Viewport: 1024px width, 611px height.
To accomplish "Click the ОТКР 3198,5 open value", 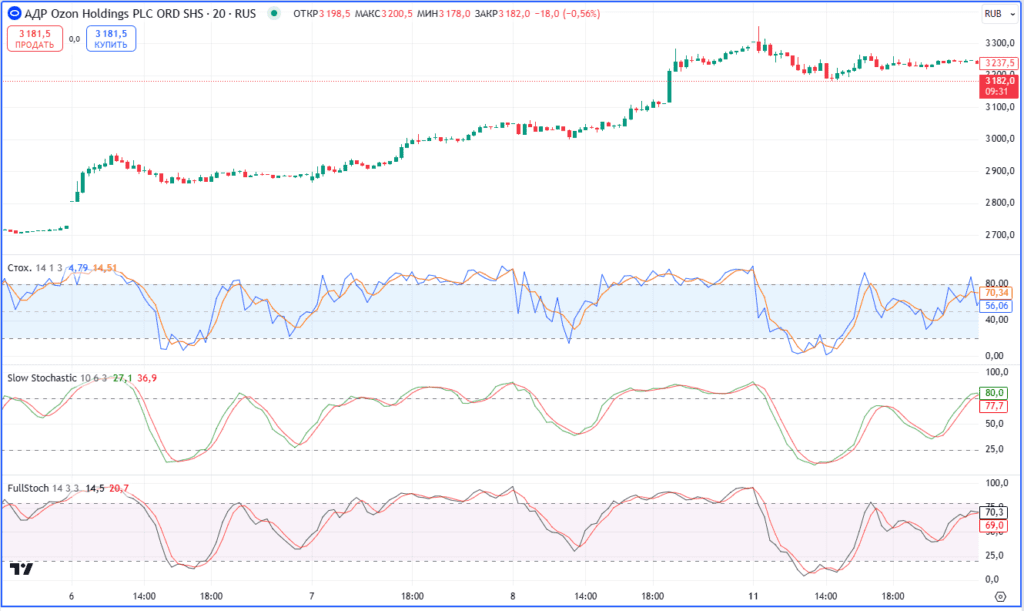I will pos(321,13).
